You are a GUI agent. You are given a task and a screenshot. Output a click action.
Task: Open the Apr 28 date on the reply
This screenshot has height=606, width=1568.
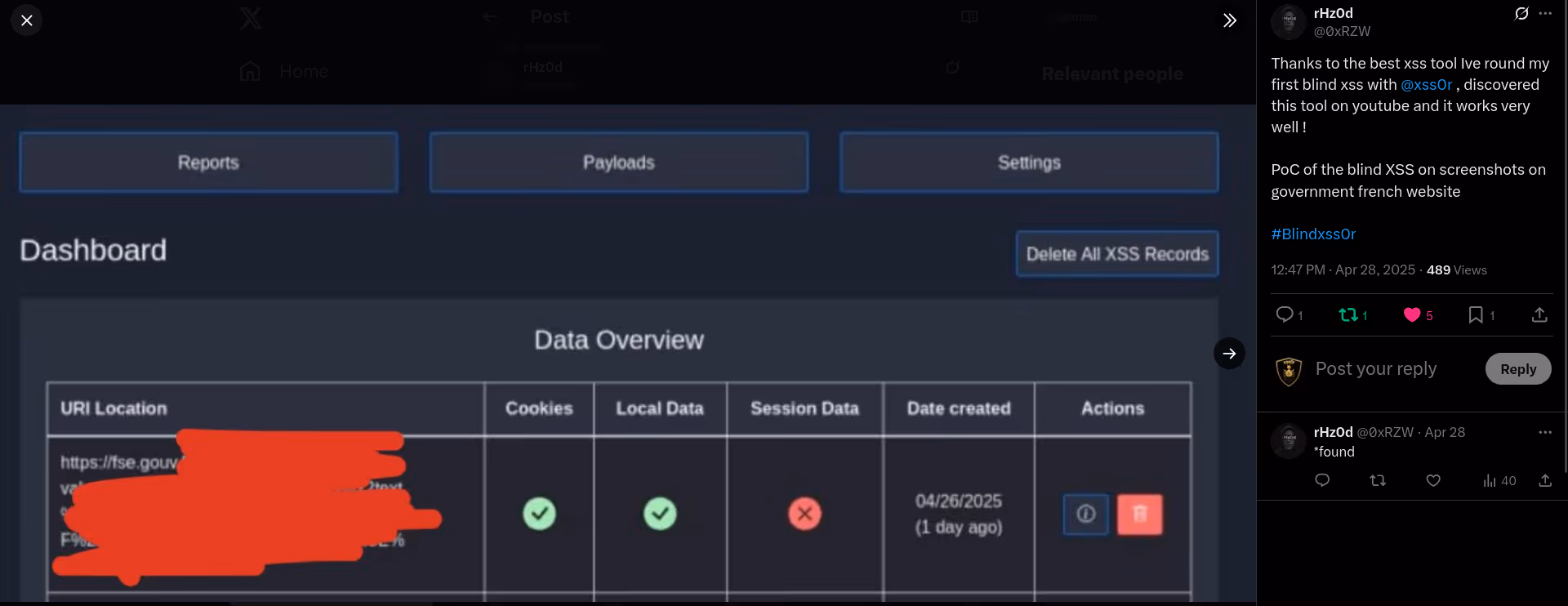(x=1445, y=432)
